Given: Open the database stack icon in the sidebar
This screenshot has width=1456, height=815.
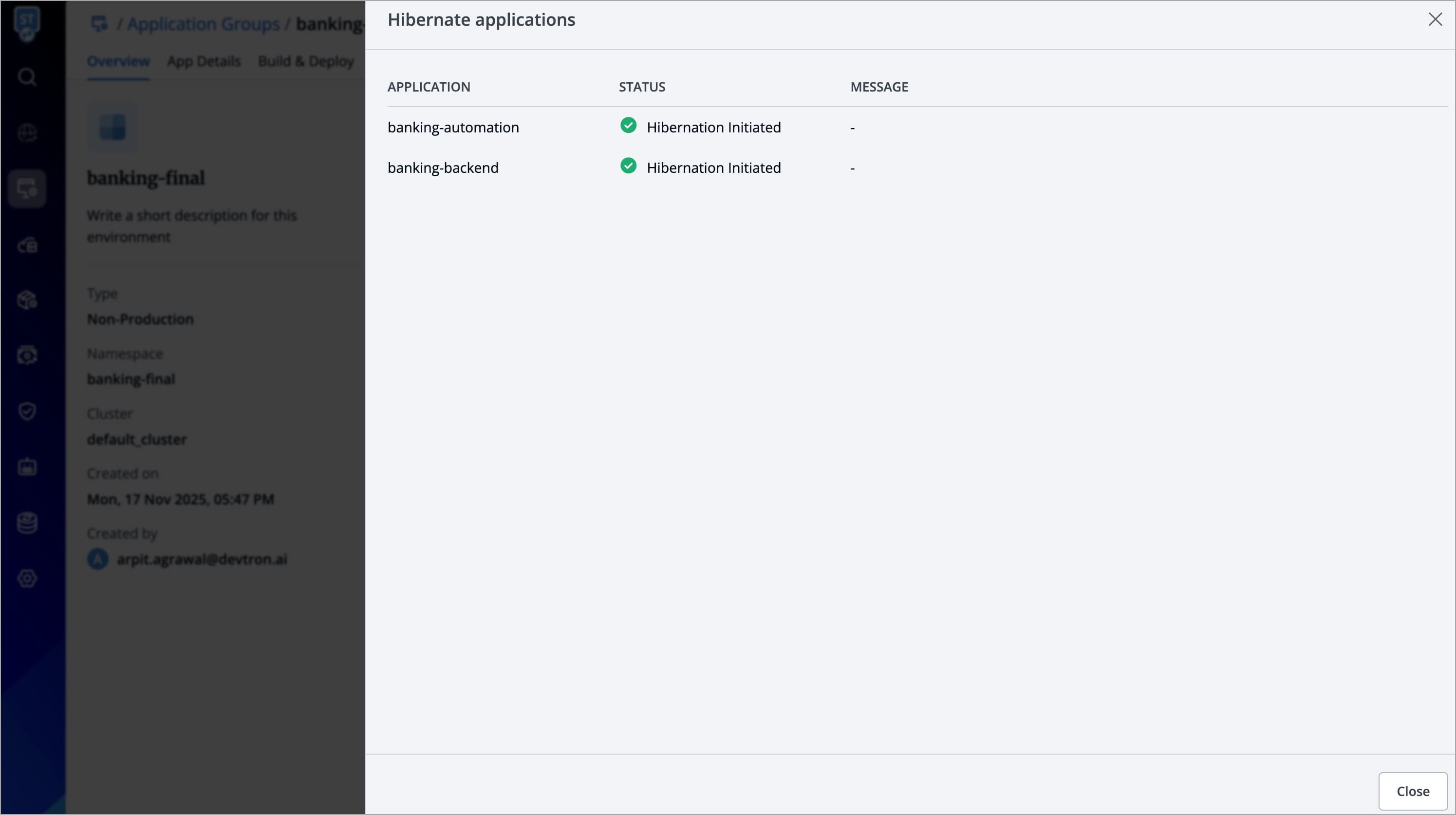Looking at the screenshot, I should coord(27,523).
